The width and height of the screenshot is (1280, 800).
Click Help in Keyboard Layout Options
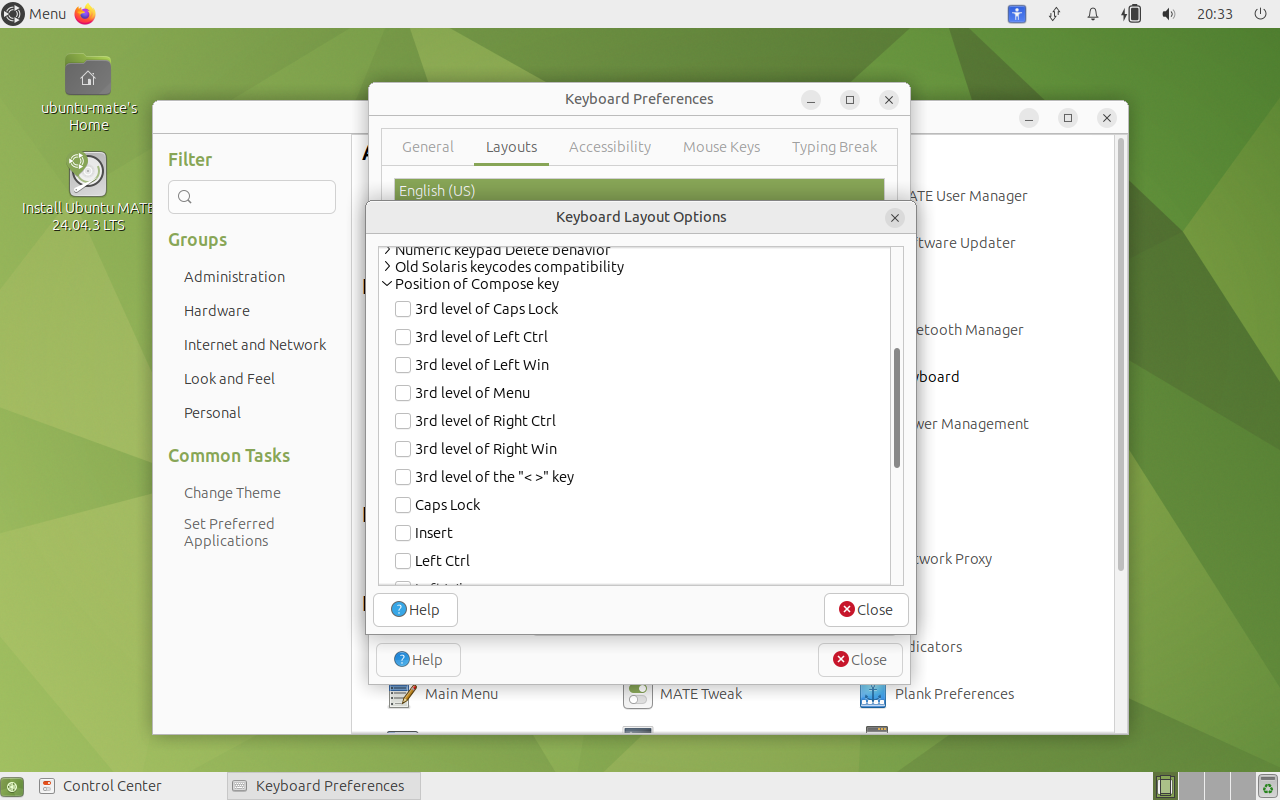(x=415, y=610)
